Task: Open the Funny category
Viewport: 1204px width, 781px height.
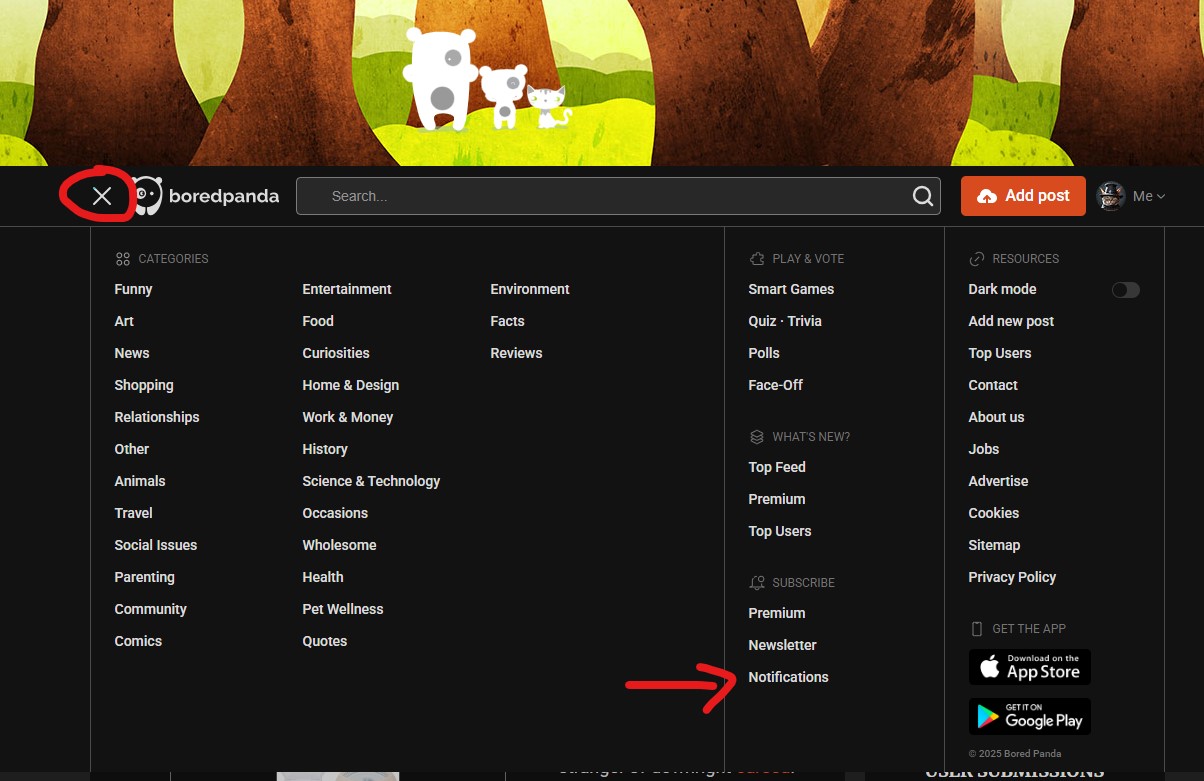Action: (133, 289)
